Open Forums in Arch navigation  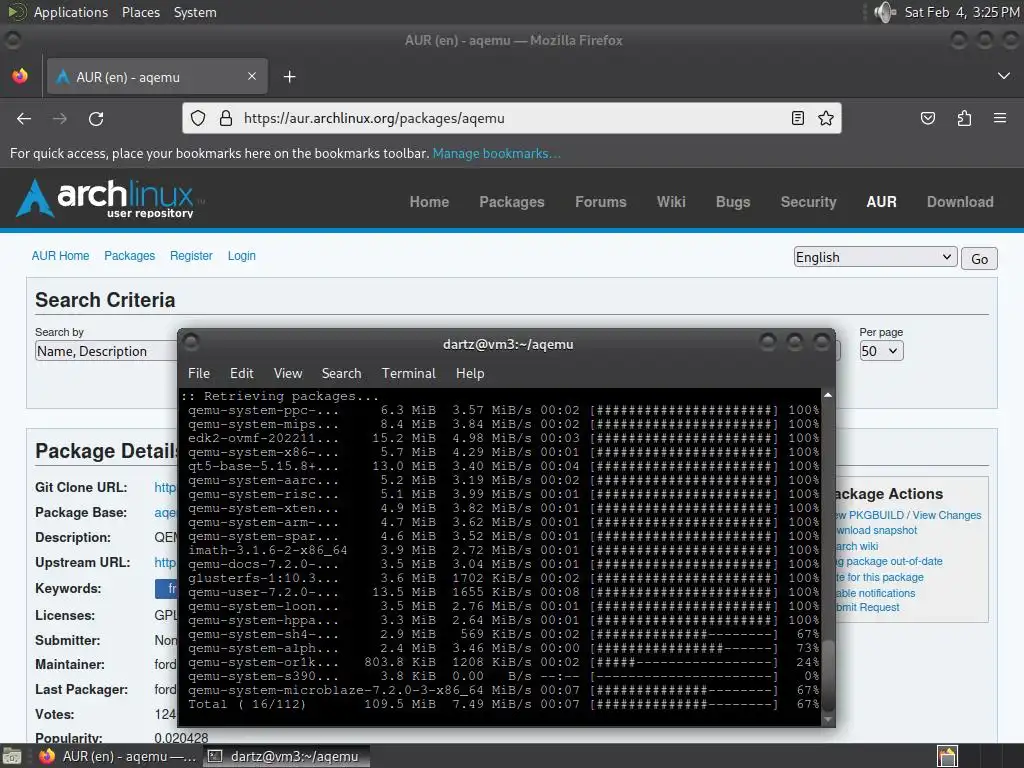(600, 202)
